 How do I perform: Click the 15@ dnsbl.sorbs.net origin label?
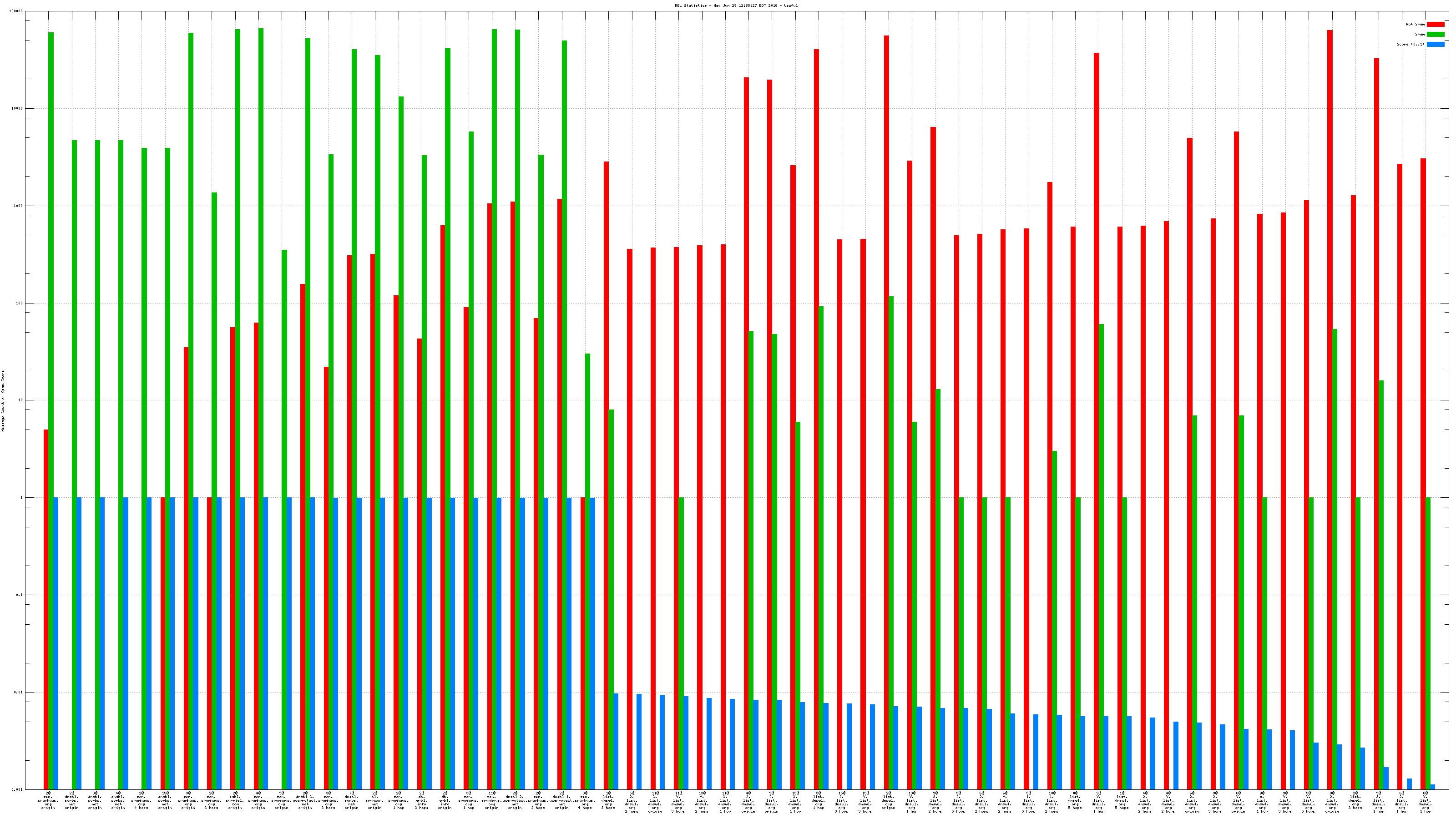tap(165, 800)
